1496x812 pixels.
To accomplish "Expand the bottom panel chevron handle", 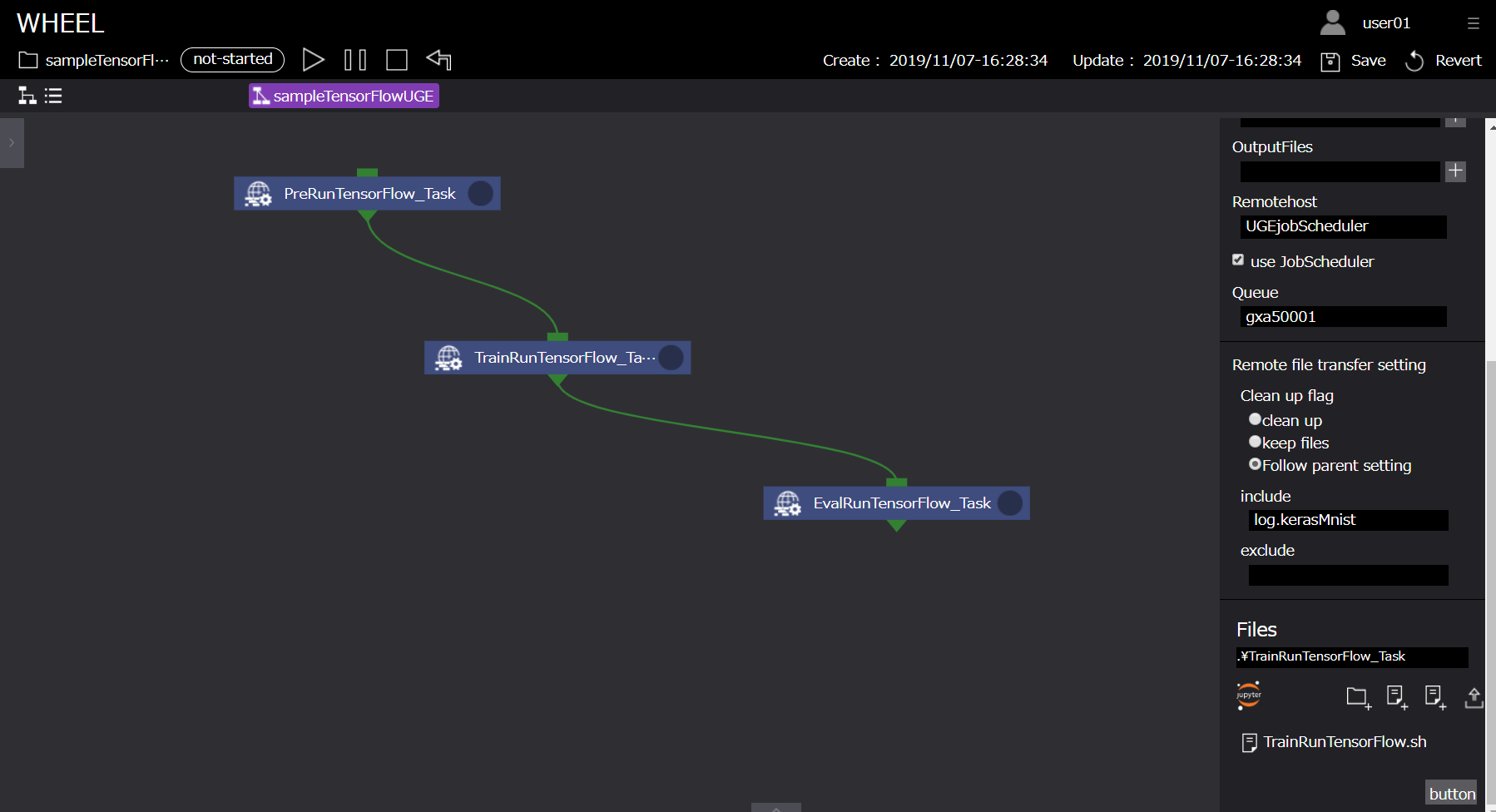I will pyautogui.click(x=775, y=807).
